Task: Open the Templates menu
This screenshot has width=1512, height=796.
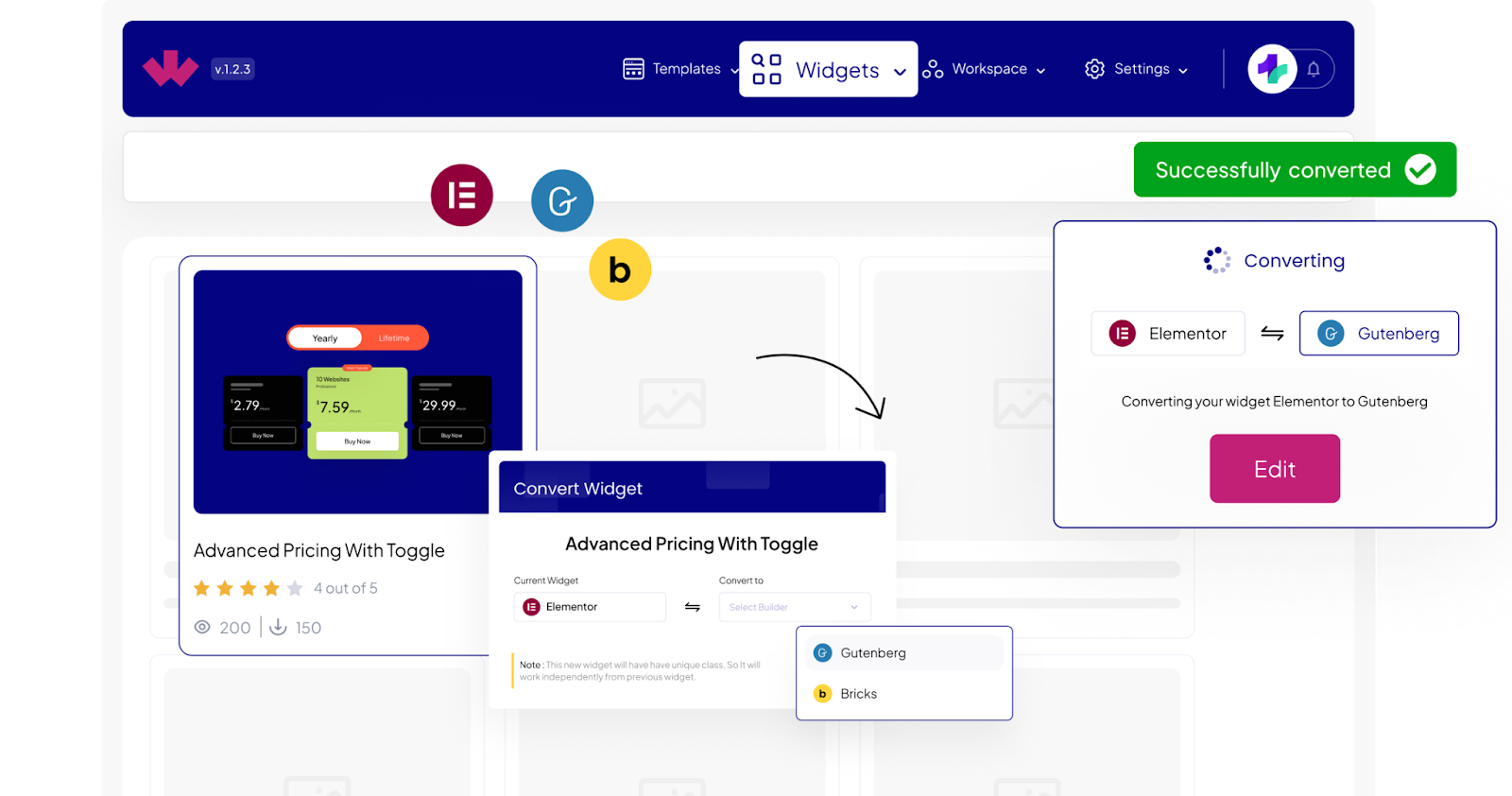Action: [680, 69]
